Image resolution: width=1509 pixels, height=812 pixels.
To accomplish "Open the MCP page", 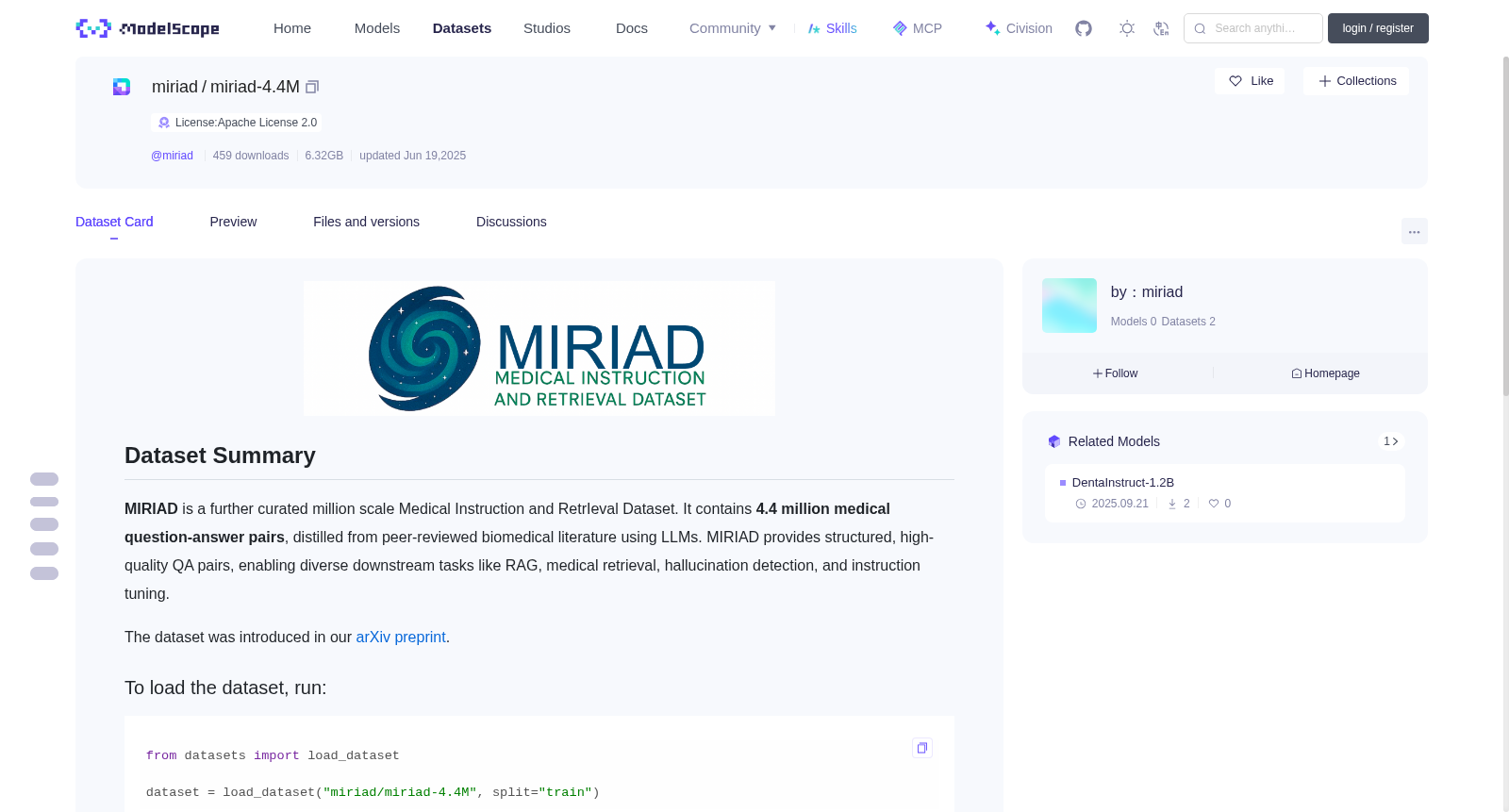I will [918, 28].
